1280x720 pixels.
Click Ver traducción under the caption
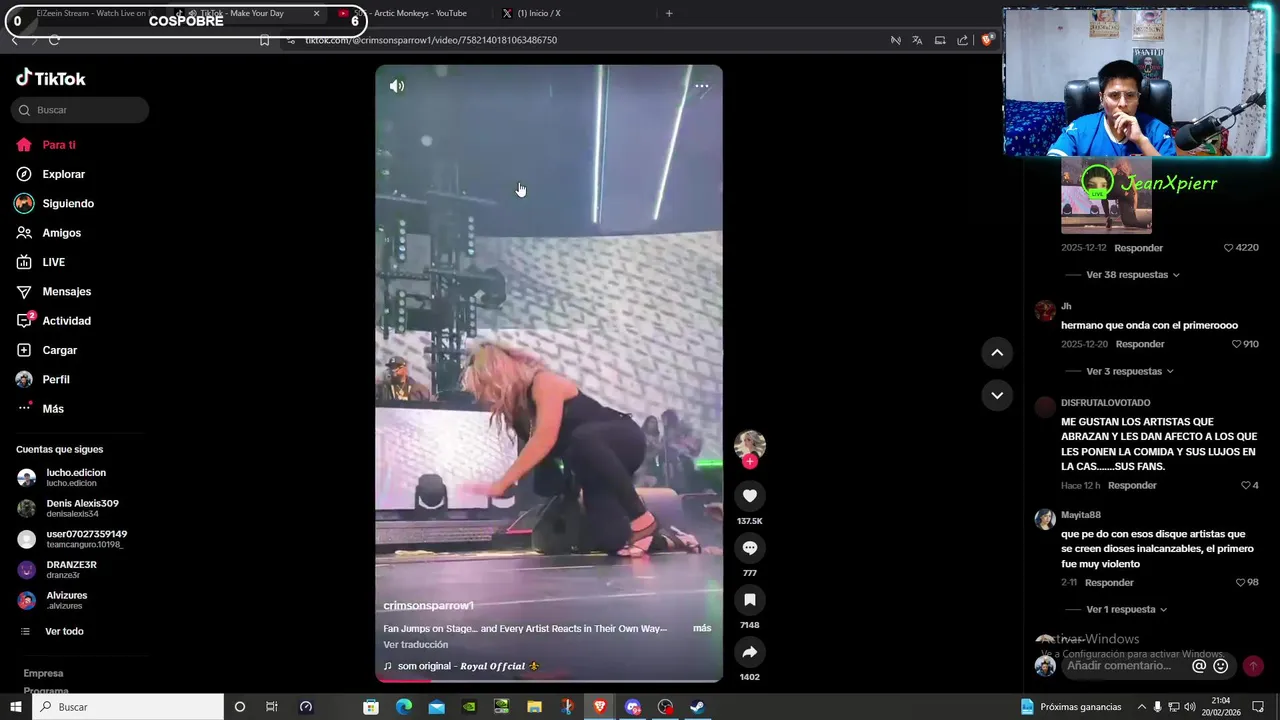(x=415, y=644)
